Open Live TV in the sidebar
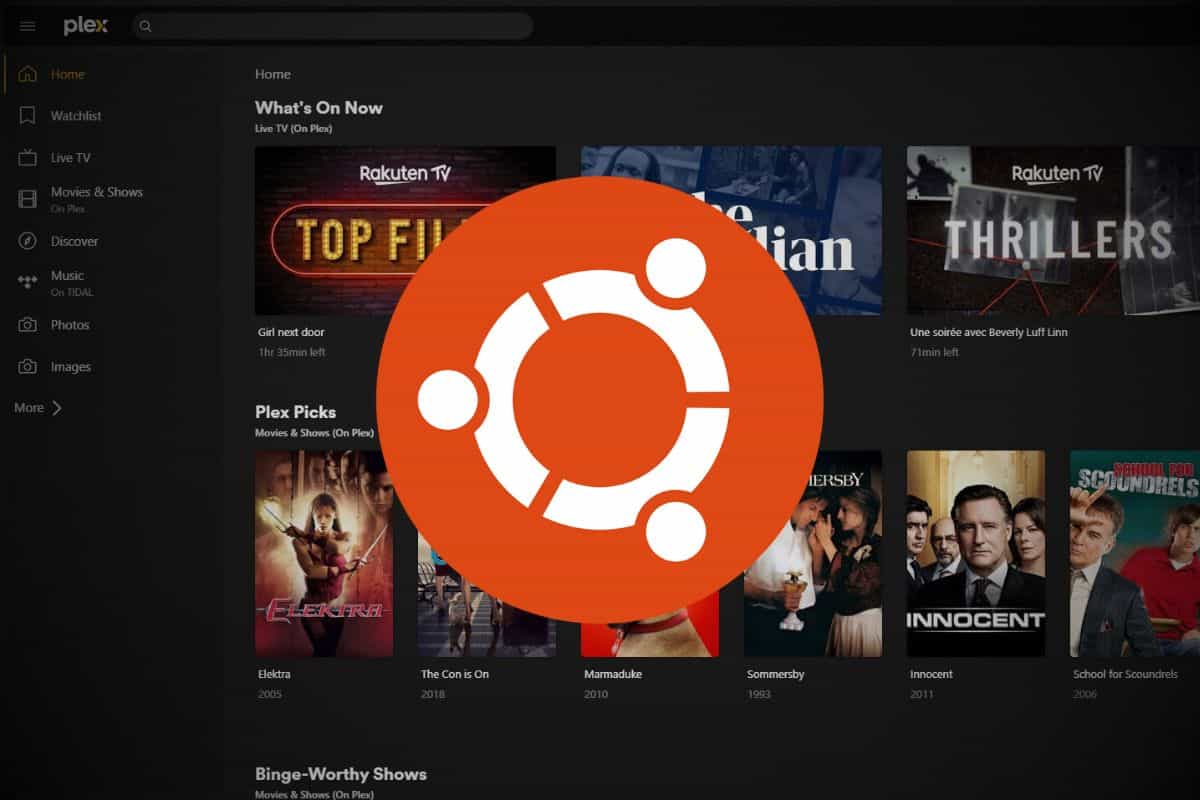This screenshot has height=800, width=1200. click(71, 158)
